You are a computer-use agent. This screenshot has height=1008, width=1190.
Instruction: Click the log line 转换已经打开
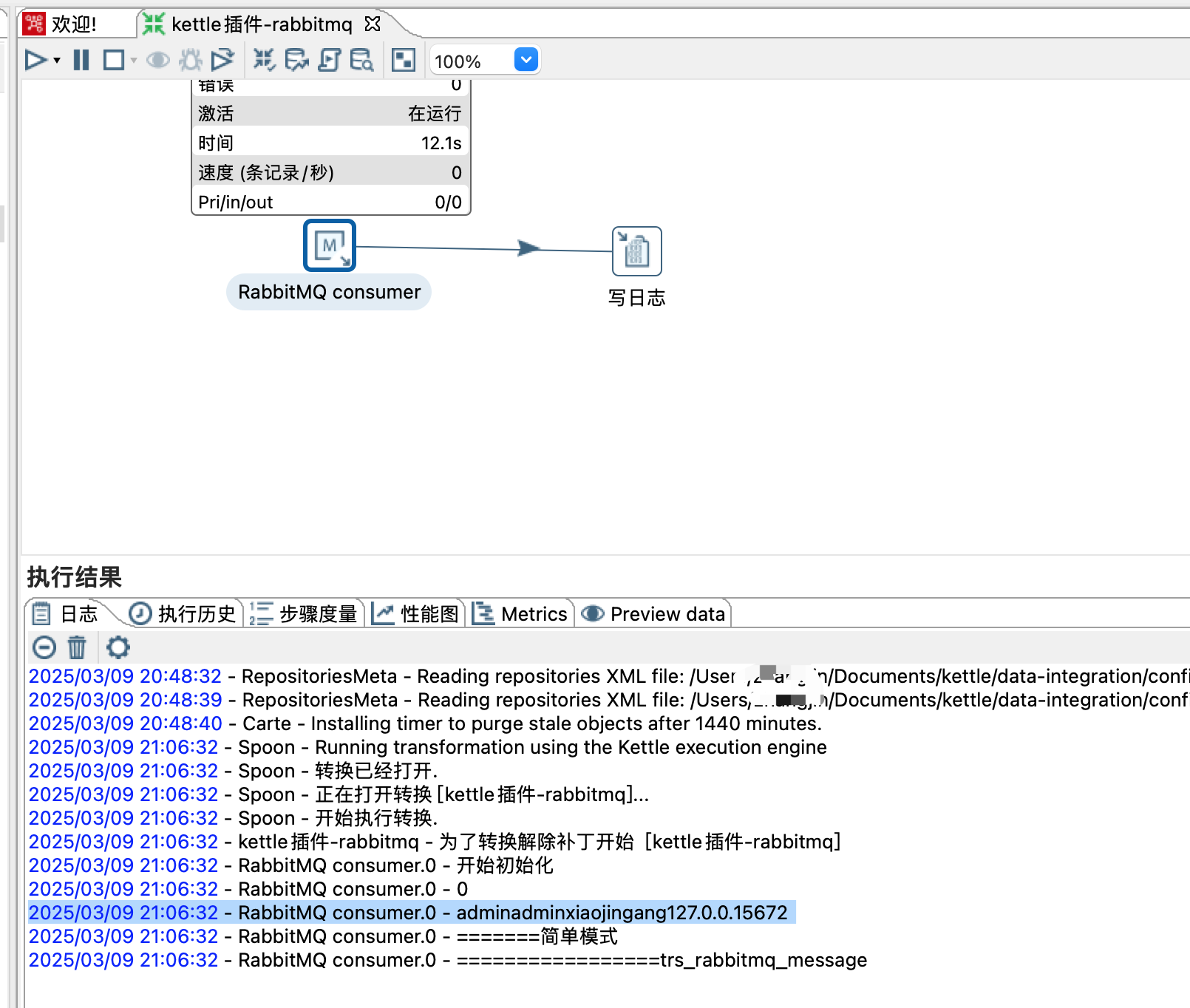coord(234,771)
